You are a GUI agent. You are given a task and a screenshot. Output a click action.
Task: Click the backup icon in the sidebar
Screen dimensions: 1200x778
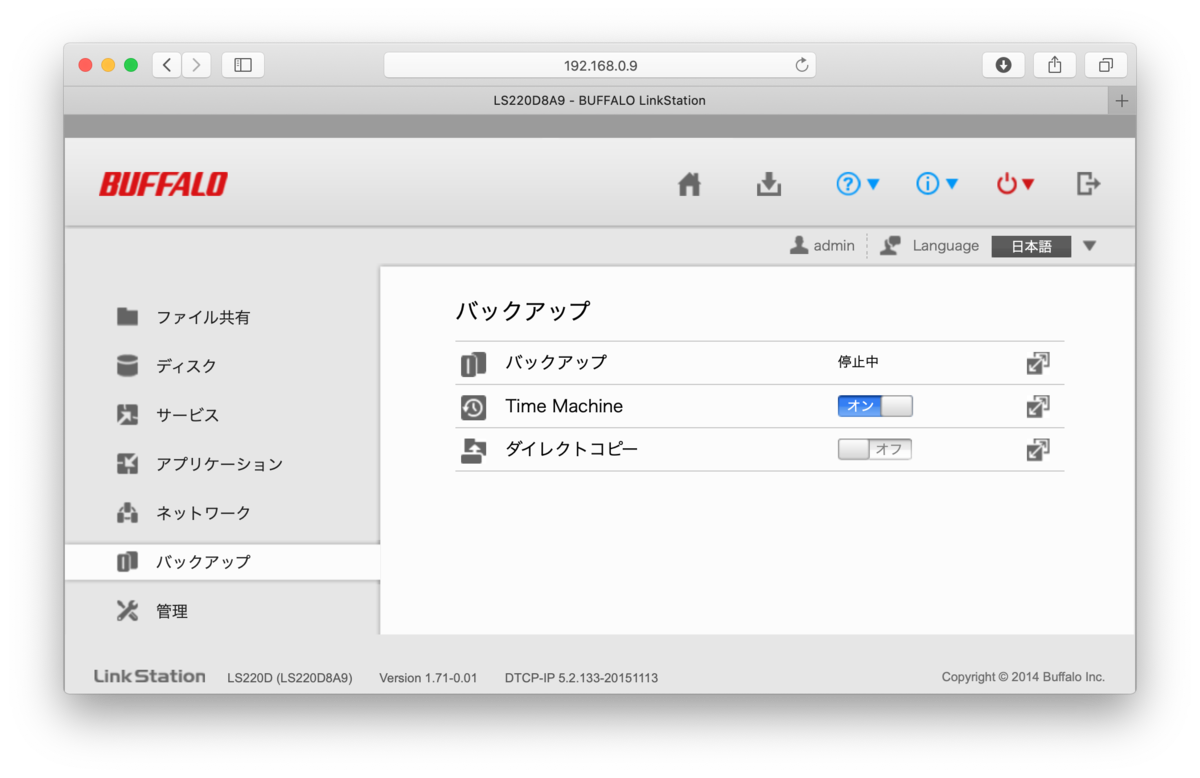(x=127, y=562)
